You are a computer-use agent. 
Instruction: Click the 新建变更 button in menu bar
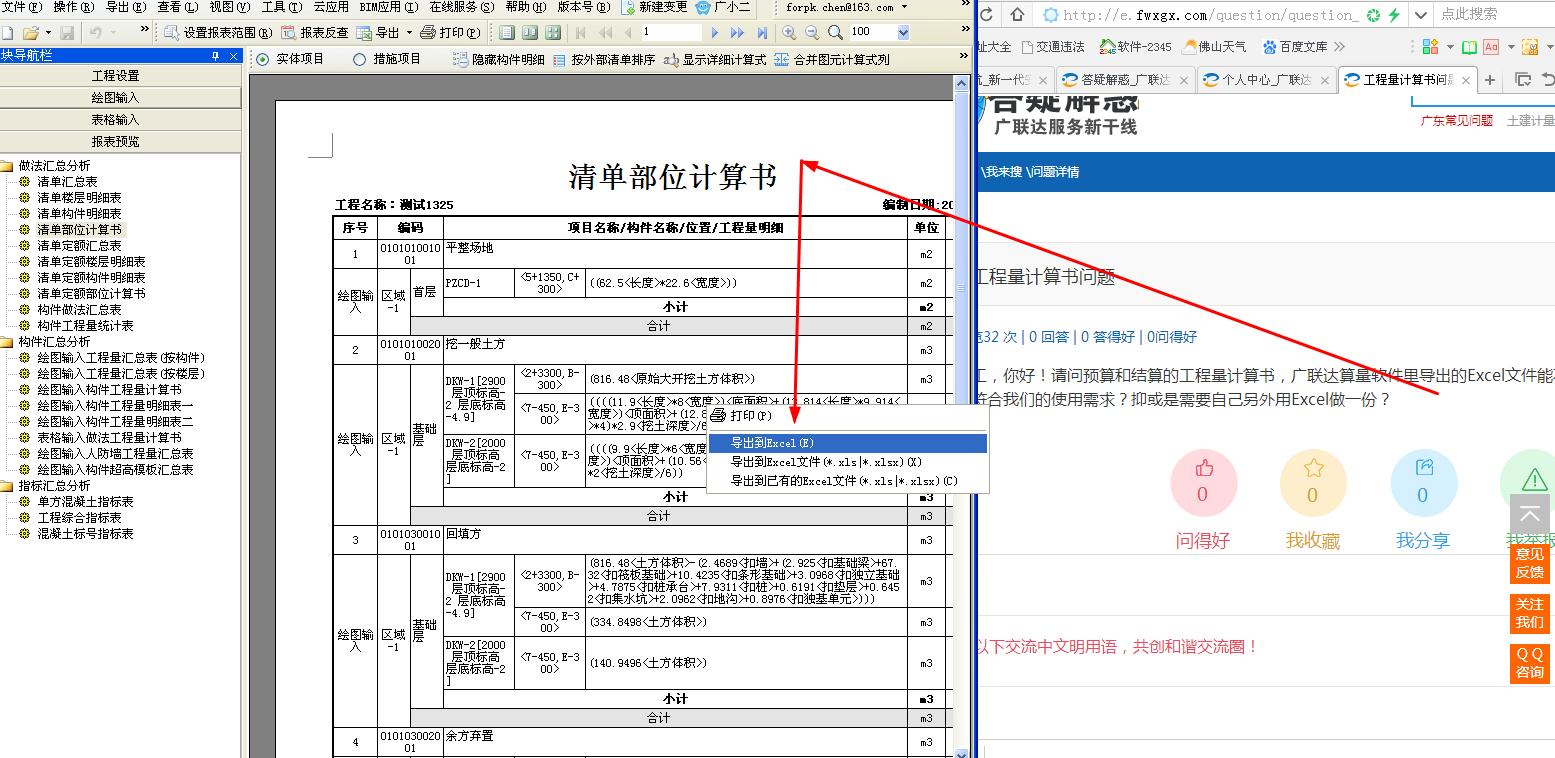pyautogui.click(x=654, y=7)
